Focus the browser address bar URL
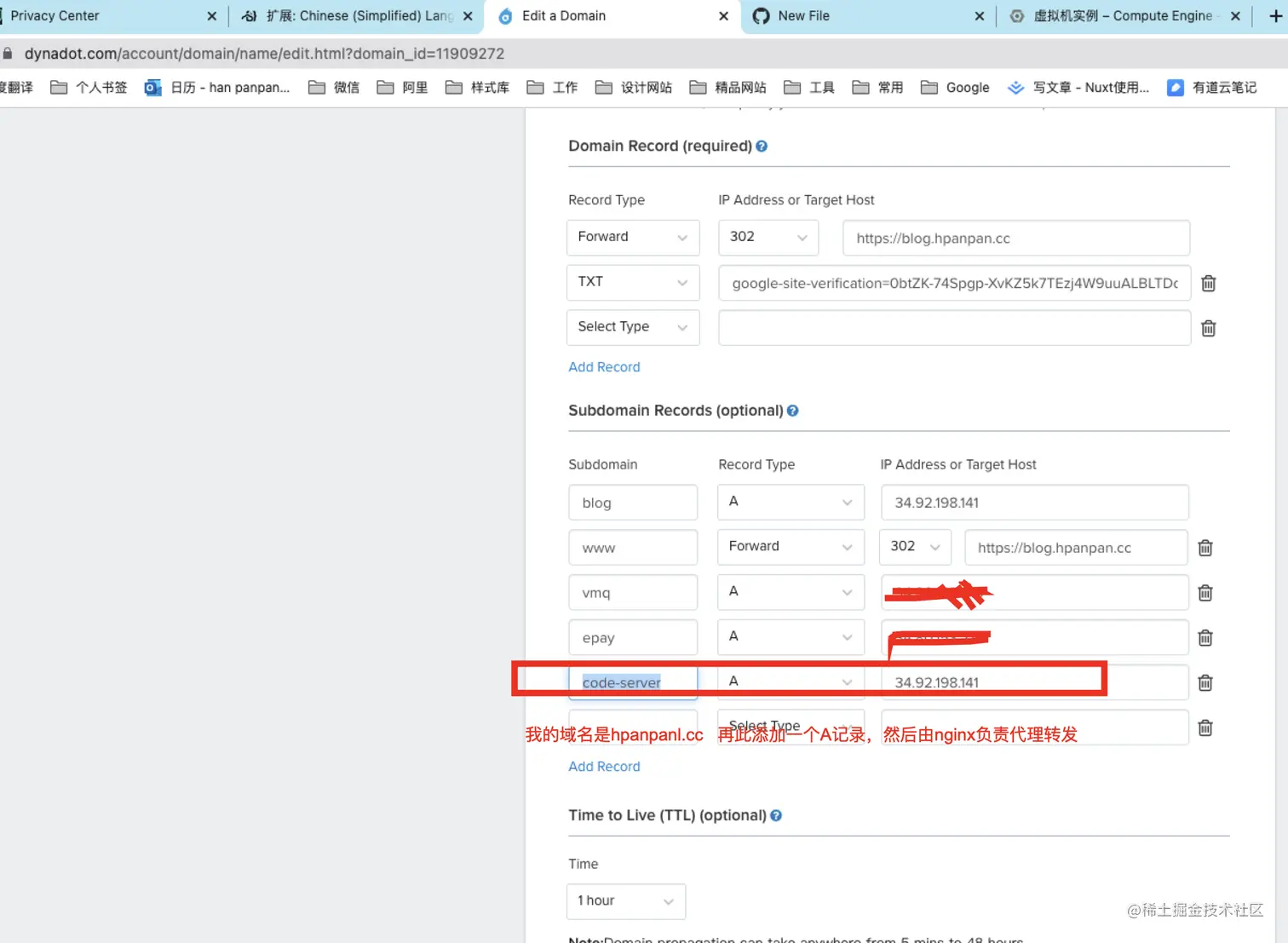Image resolution: width=1288 pixels, height=943 pixels. pos(265,54)
